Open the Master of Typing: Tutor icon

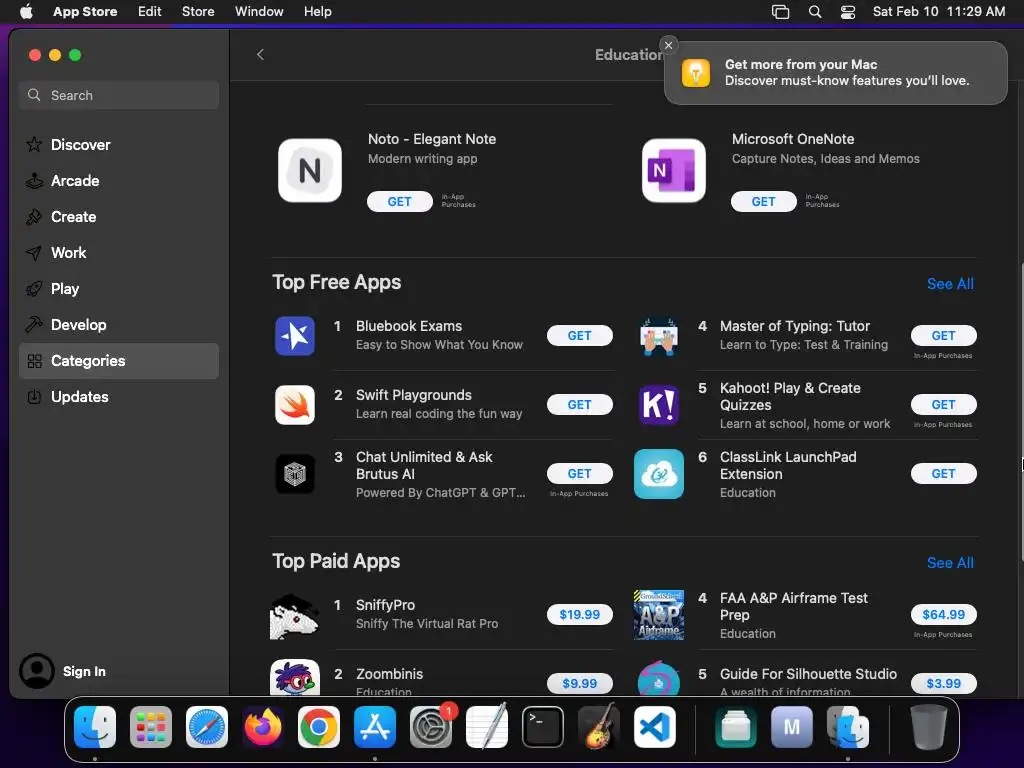click(x=658, y=336)
